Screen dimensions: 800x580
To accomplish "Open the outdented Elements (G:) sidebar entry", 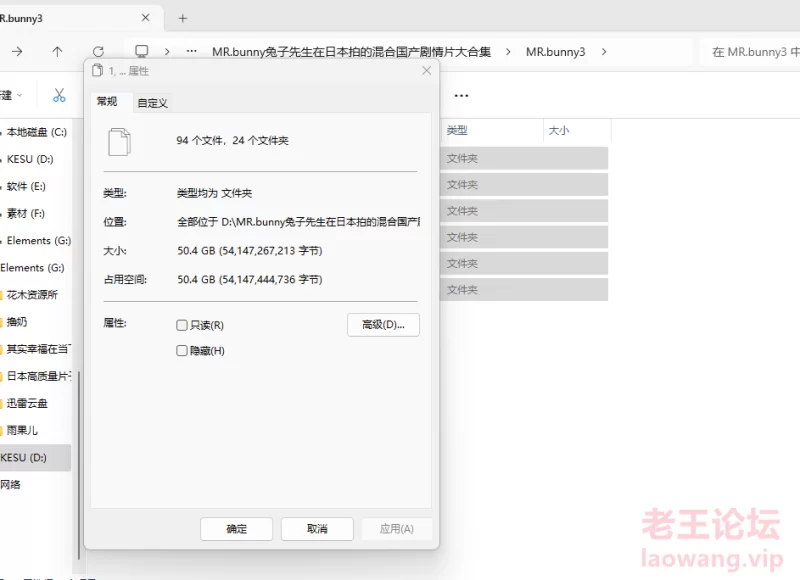I will 32,267.
